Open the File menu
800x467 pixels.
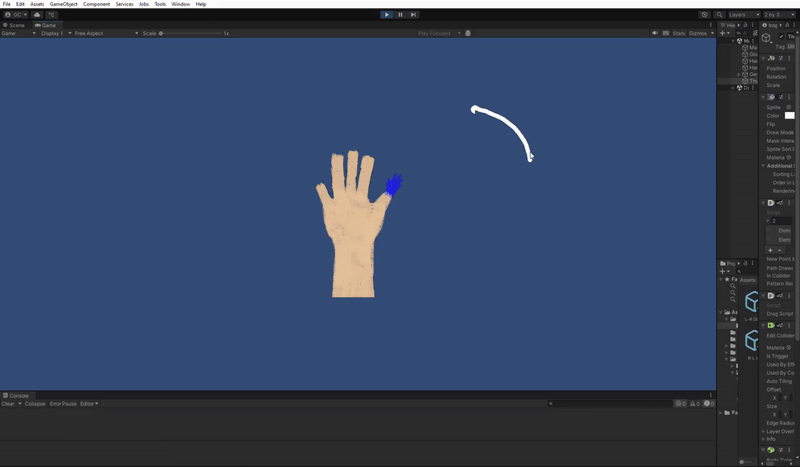tap(7, 4)
